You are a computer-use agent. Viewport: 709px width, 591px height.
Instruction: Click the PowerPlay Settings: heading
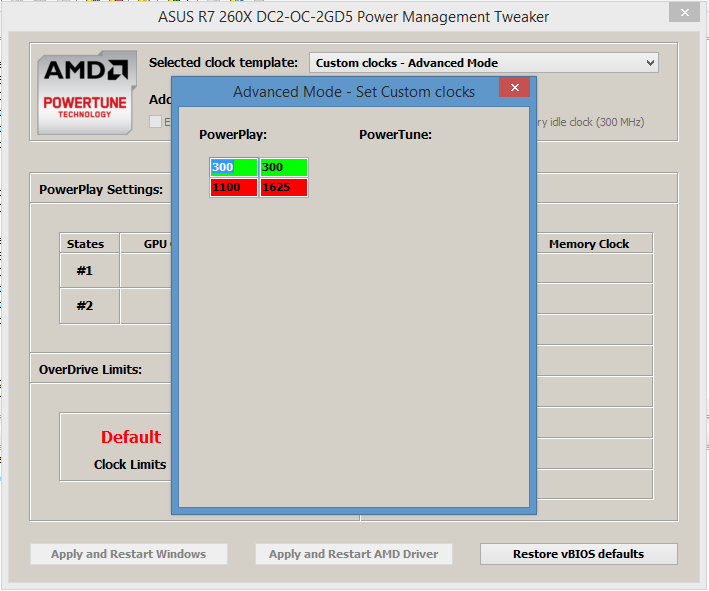click(x=101, y=189)
